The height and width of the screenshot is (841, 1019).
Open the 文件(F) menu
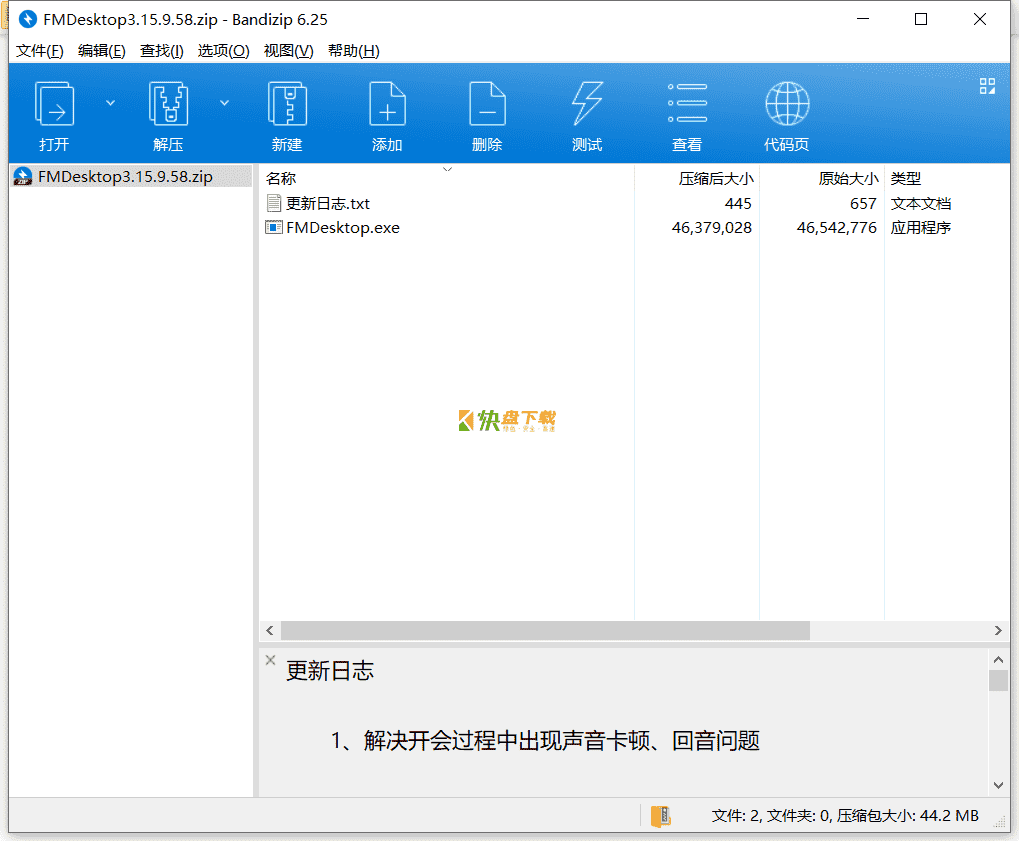pyautogui.click(x=40, y=51)
